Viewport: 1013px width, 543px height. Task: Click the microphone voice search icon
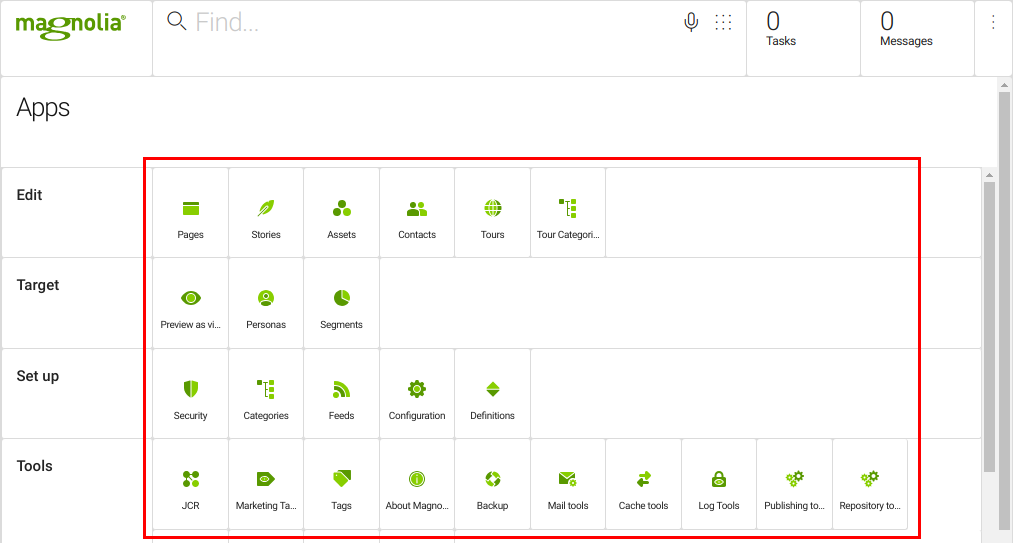click(691, 22)
